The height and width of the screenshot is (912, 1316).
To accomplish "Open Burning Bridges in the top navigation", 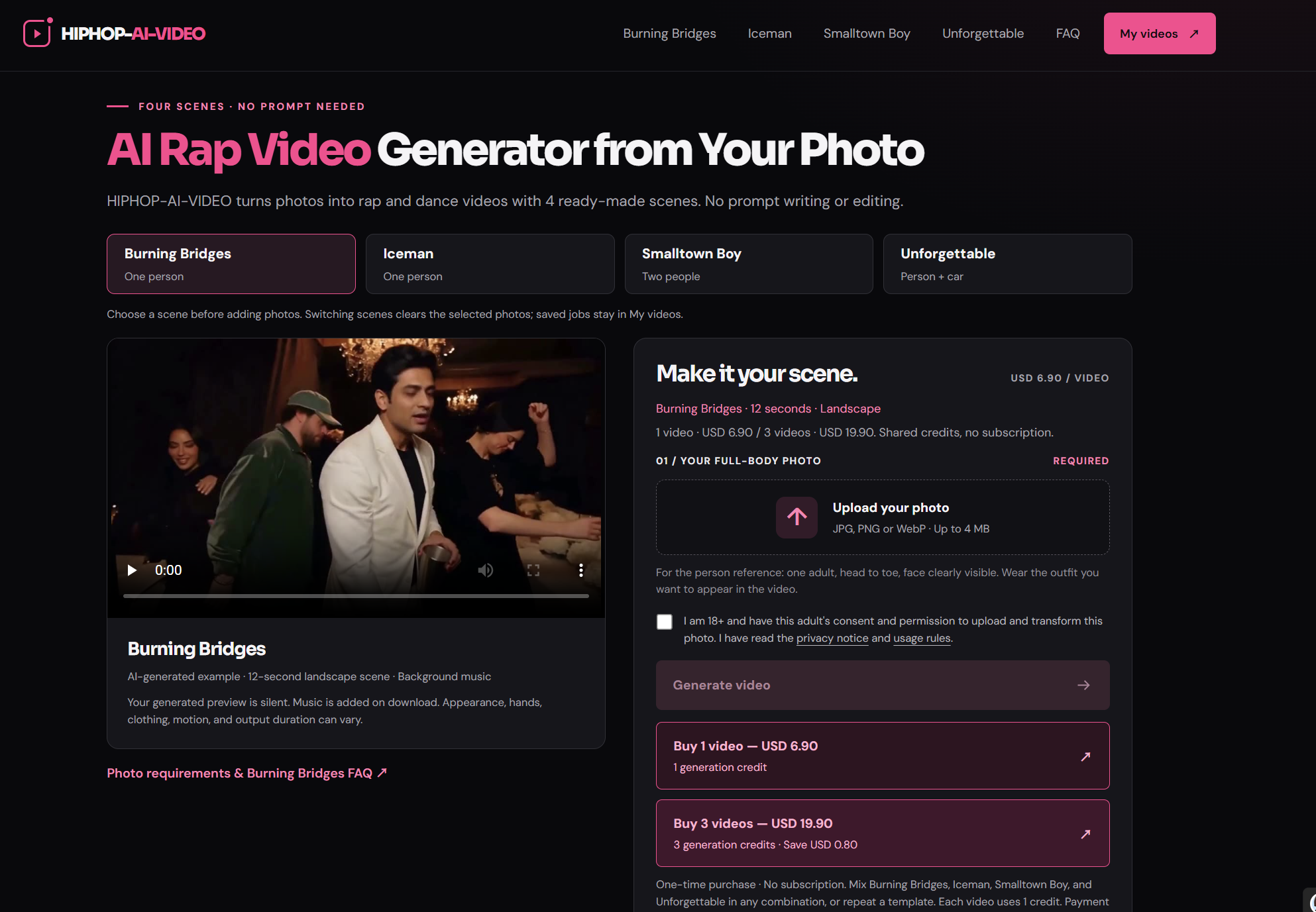I will click(669, 33).
